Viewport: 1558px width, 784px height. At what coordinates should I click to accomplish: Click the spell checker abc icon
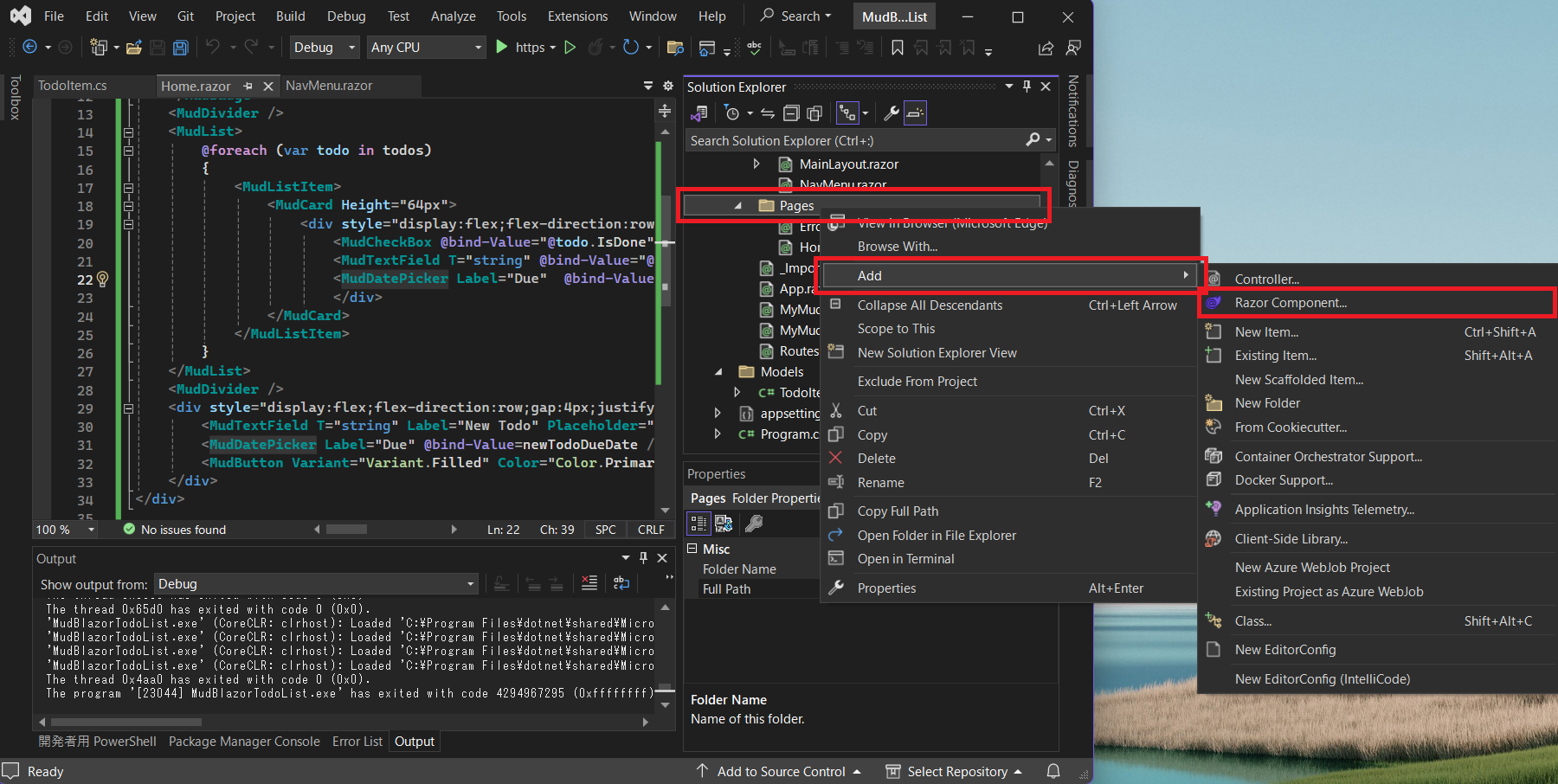point(755,48)
